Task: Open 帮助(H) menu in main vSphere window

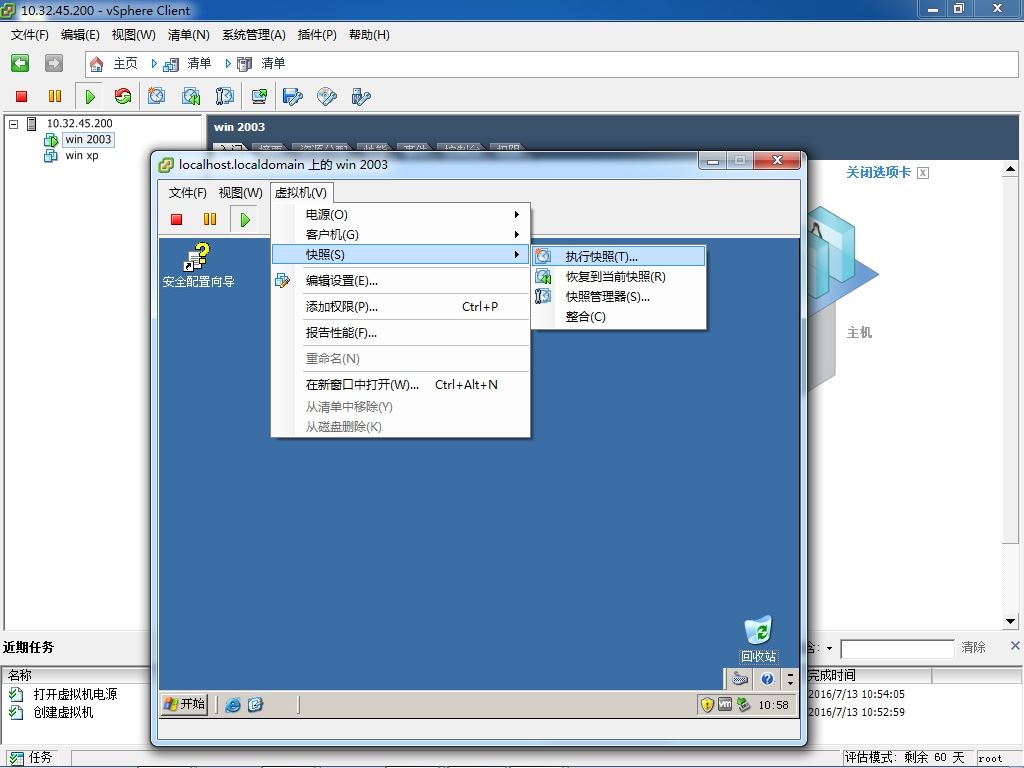Action: (x=369, y=35)
